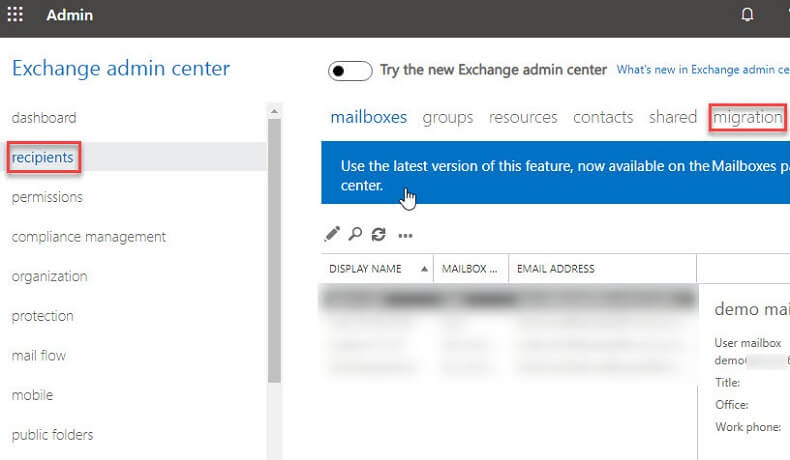
Task: Open the mail flow section
Action: click(x=39, y=356)
